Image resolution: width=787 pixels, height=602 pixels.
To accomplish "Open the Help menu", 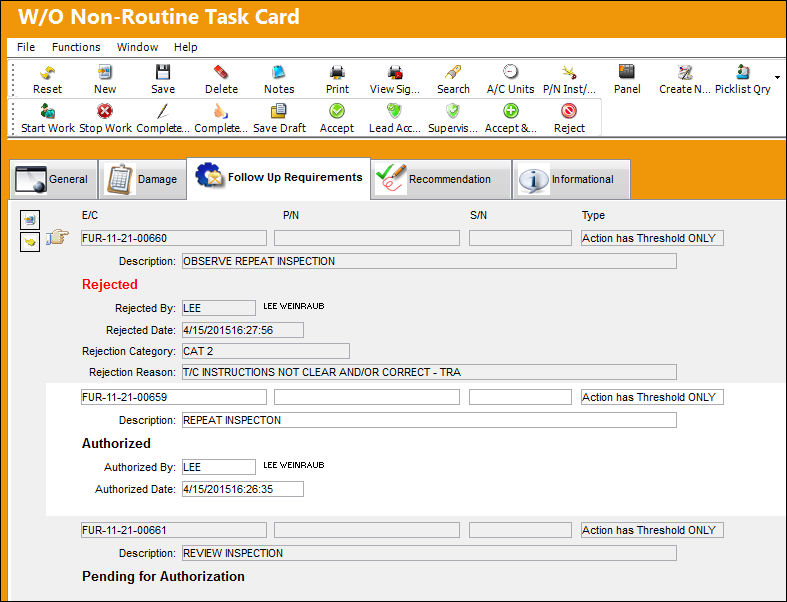I will tap(185, 47).
